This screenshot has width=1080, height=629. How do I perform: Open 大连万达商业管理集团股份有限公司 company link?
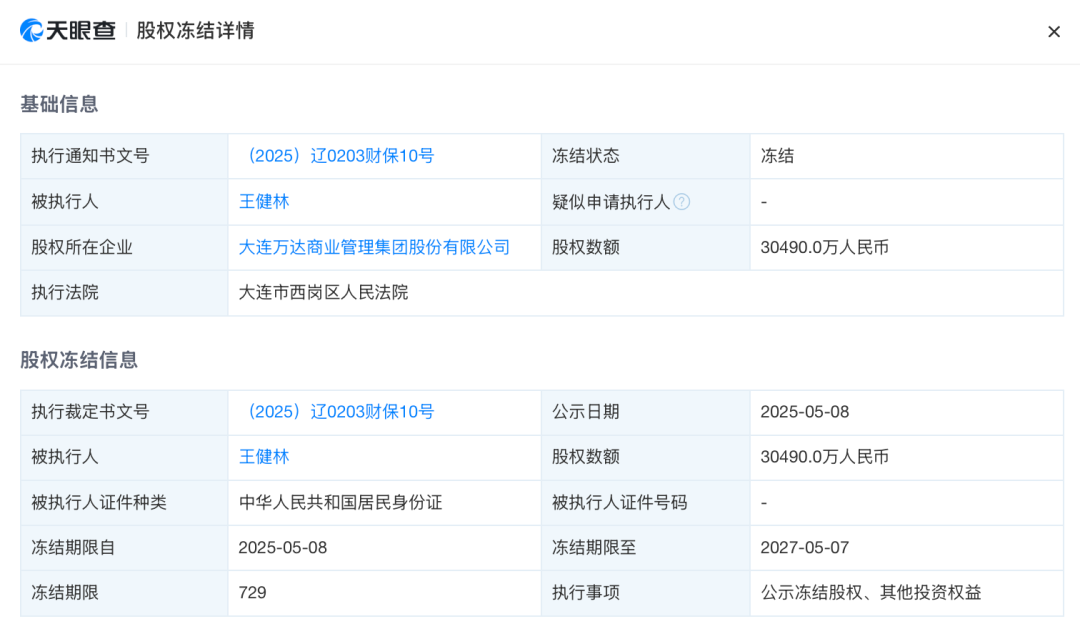374,247
